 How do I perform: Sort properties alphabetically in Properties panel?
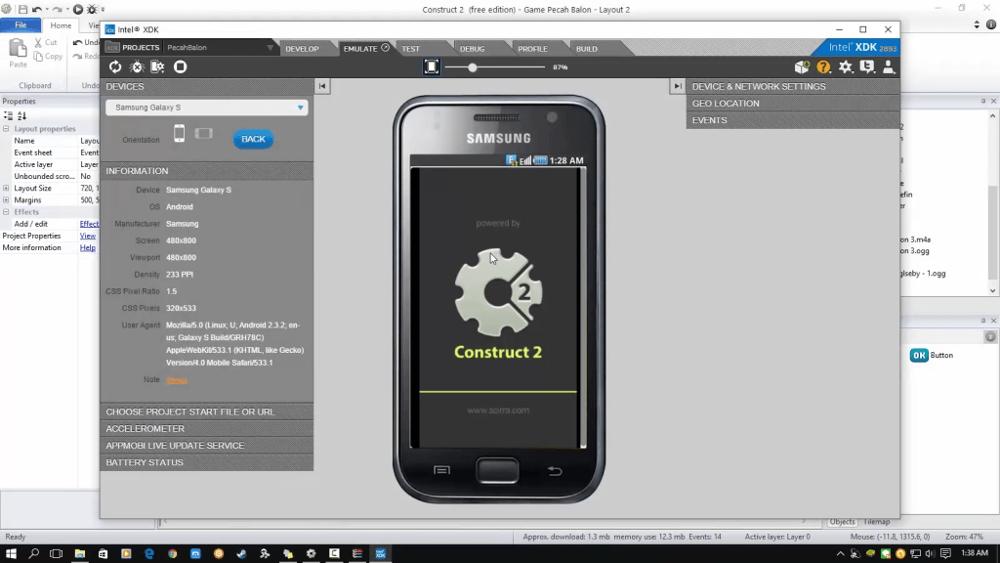coord(22,116)
